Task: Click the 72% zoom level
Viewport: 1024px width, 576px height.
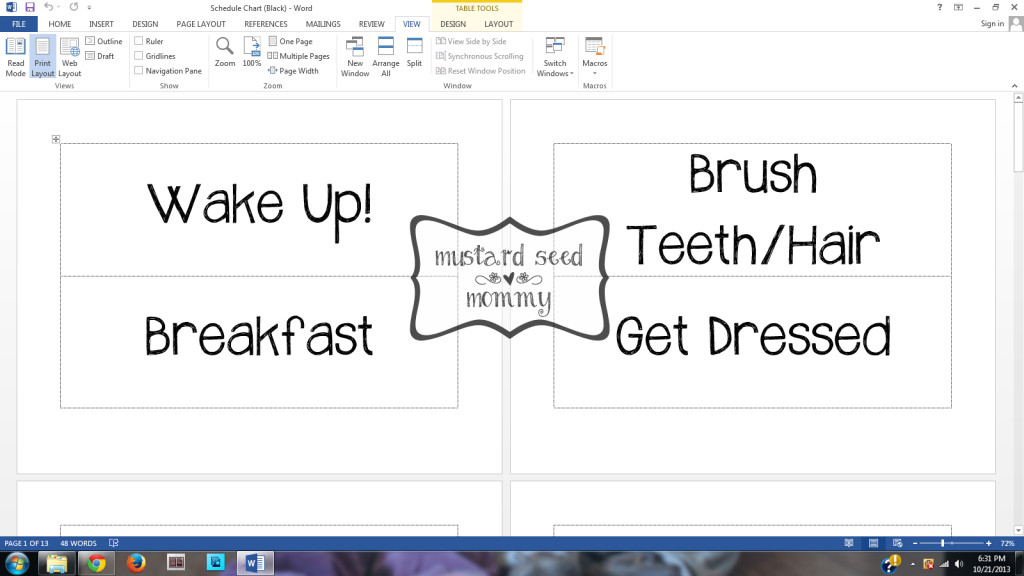Action: tap(1008, 543)
